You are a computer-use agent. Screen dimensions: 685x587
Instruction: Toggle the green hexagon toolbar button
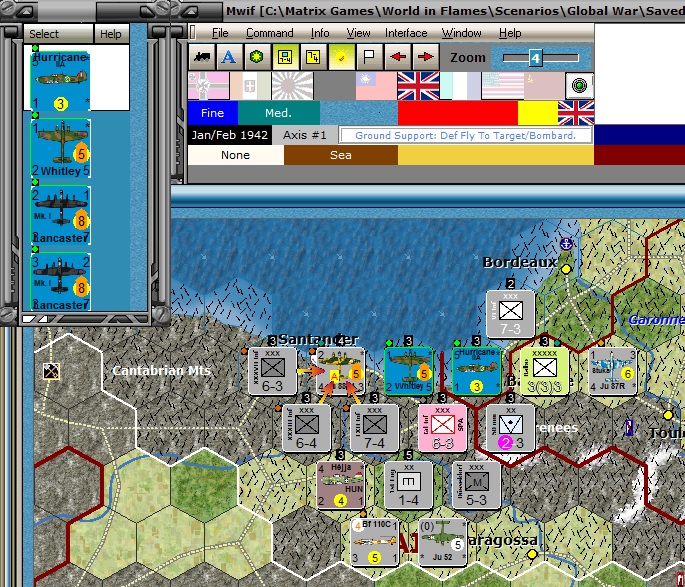pyautogui.click(x=256, y=57)
